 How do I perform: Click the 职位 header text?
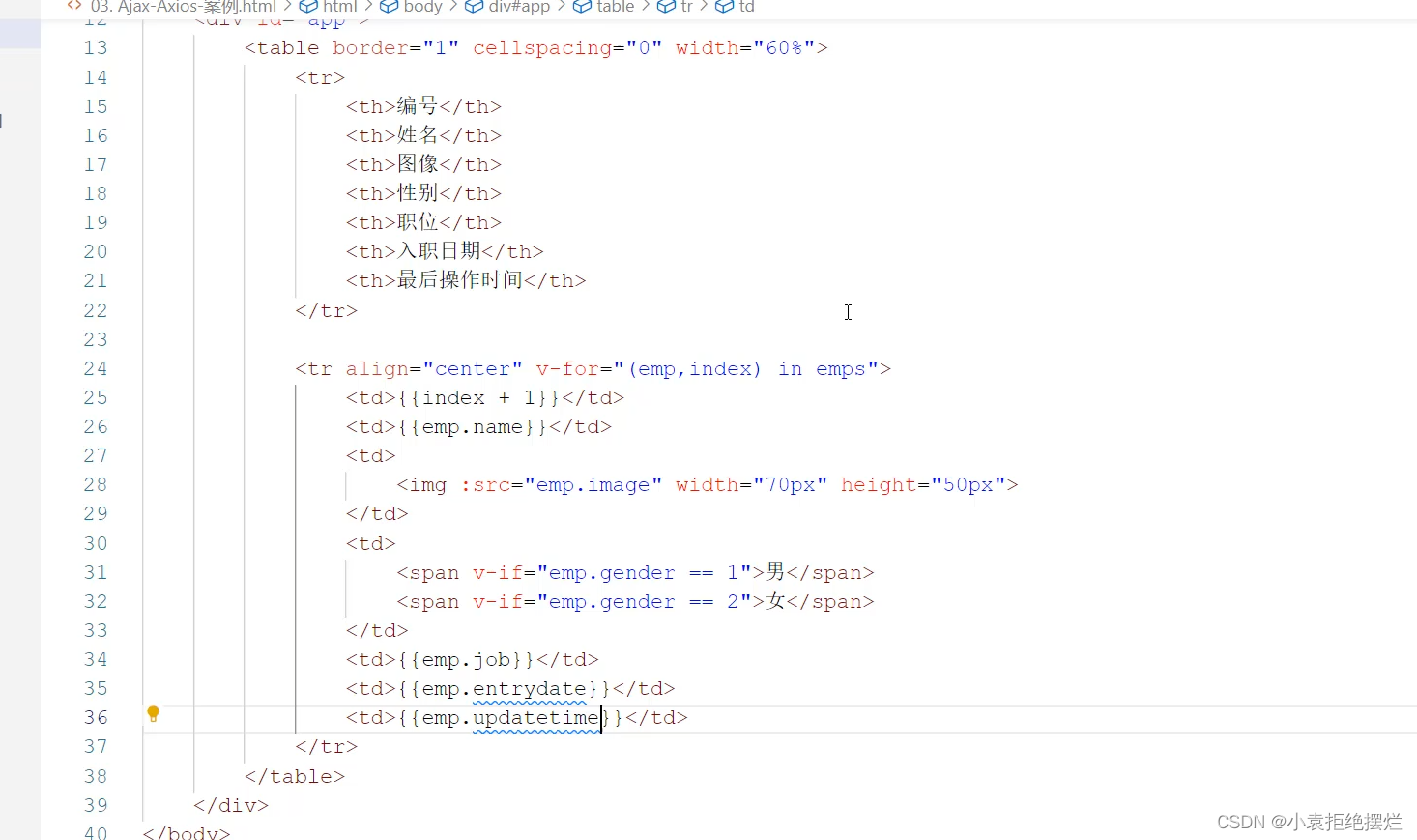click(418, 221)
